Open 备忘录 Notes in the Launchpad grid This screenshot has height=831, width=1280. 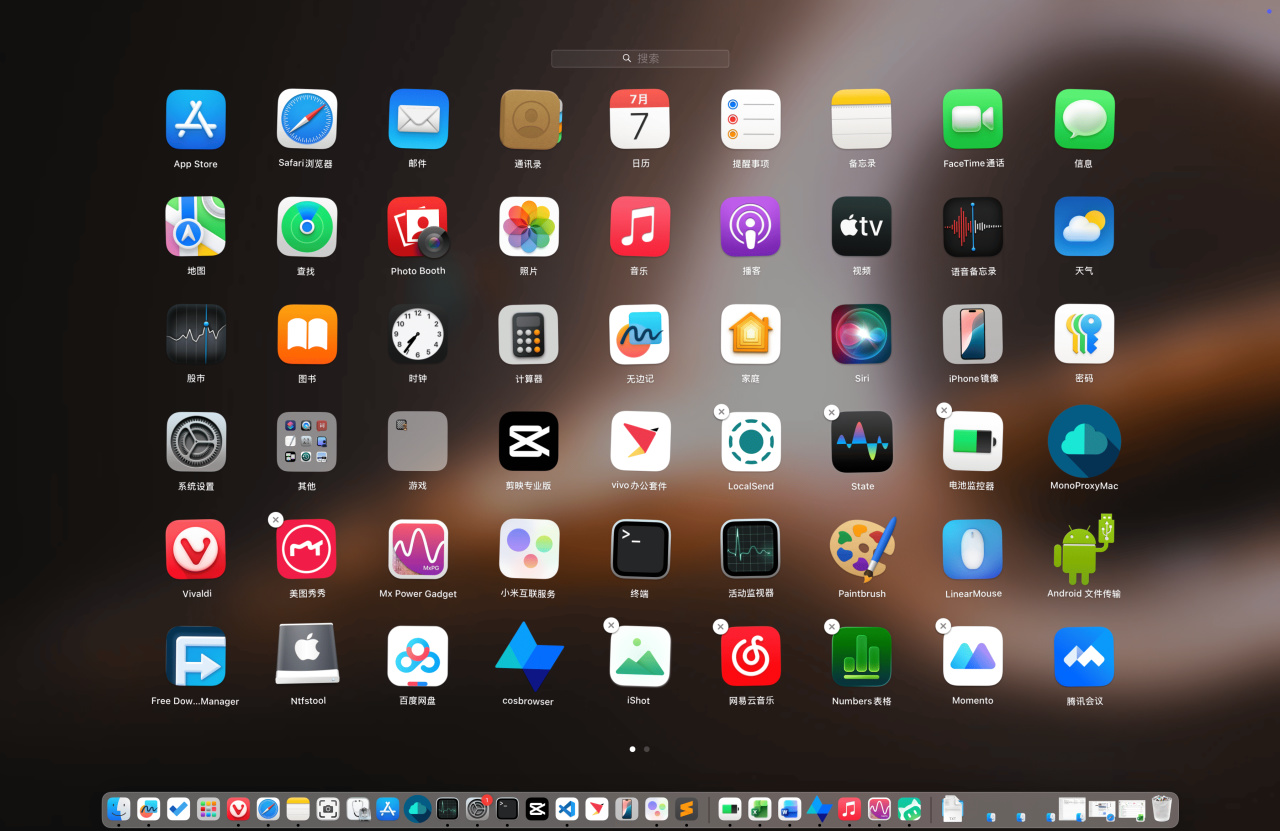(862, 120)
